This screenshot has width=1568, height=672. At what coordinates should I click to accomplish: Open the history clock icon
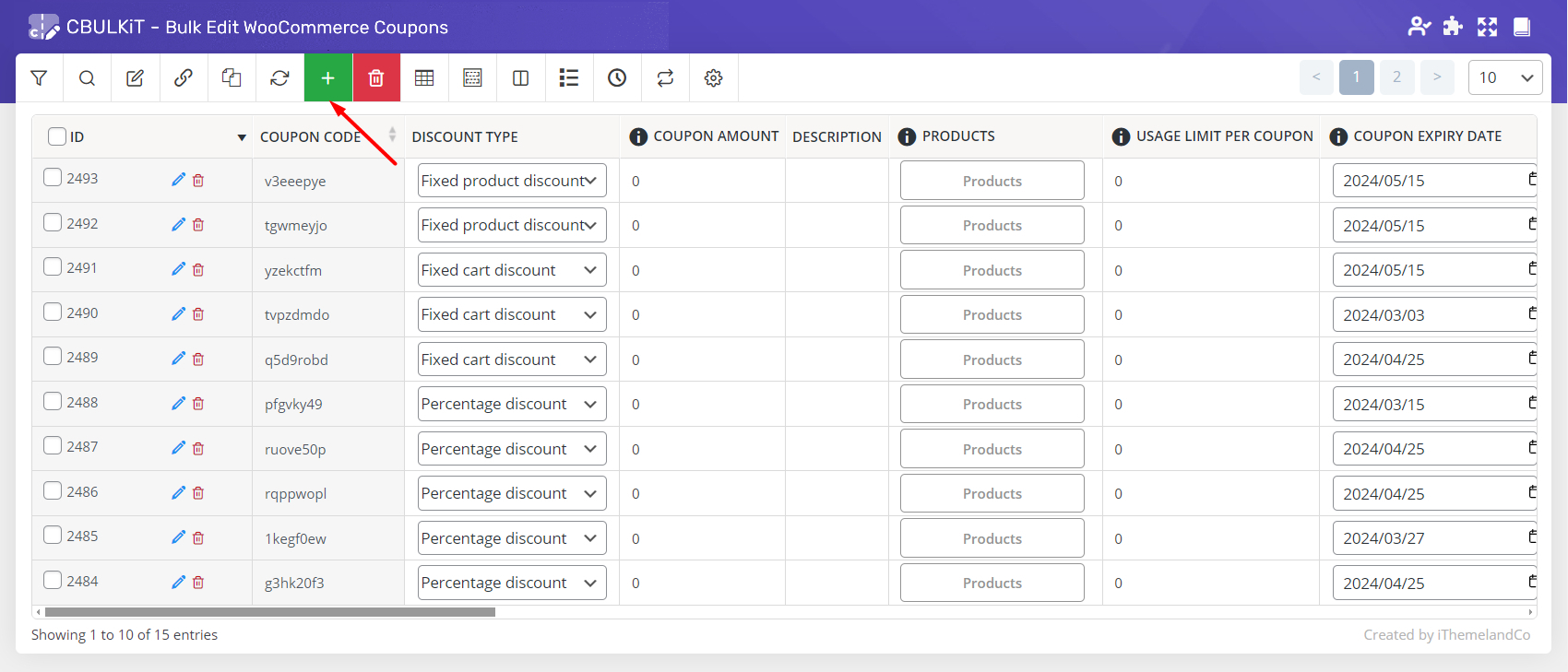(617, 78)
